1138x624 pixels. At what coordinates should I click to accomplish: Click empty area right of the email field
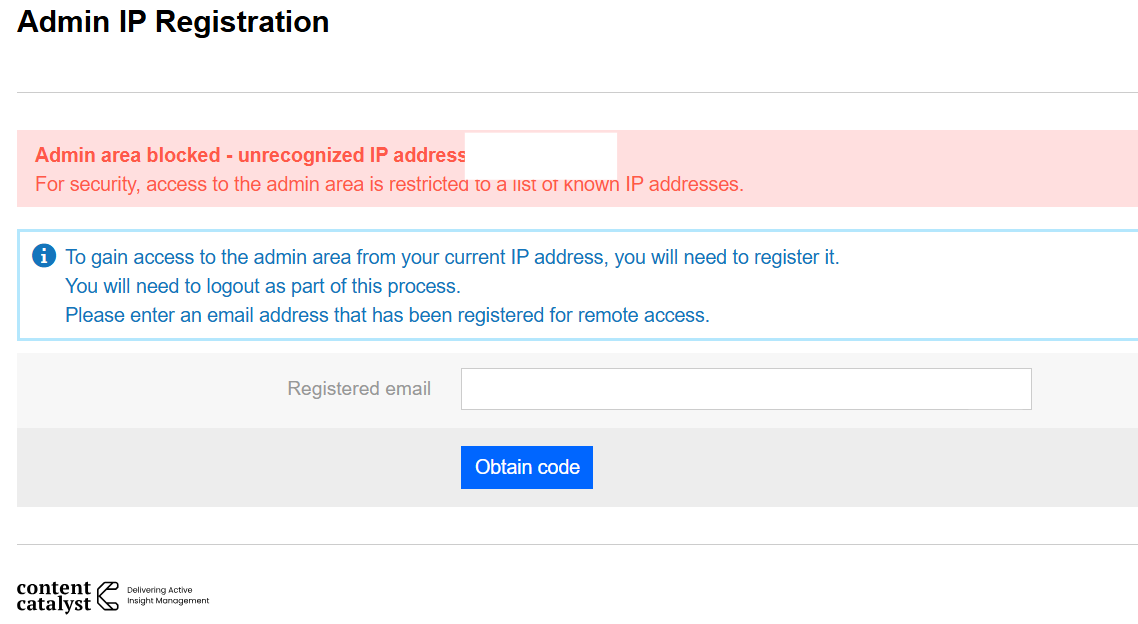tap(1084, 389)
